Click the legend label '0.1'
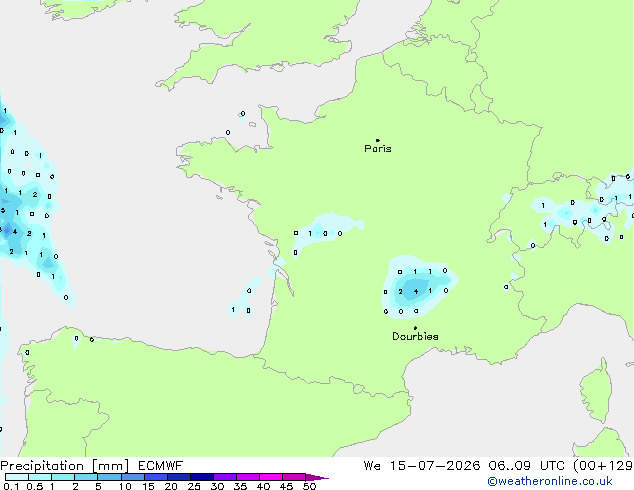Screen dimensions: 634x490 point(11,486)
